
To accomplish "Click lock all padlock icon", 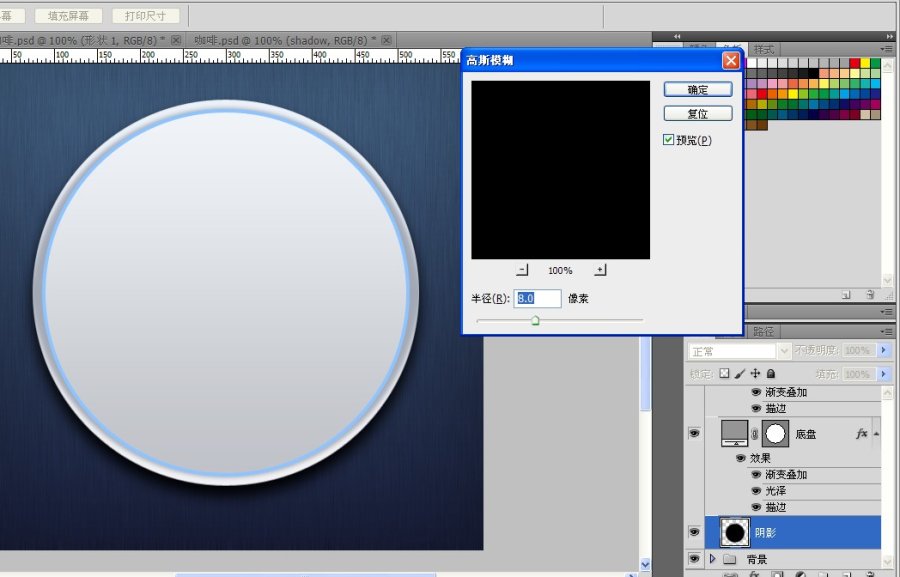I will click(771, 373).
